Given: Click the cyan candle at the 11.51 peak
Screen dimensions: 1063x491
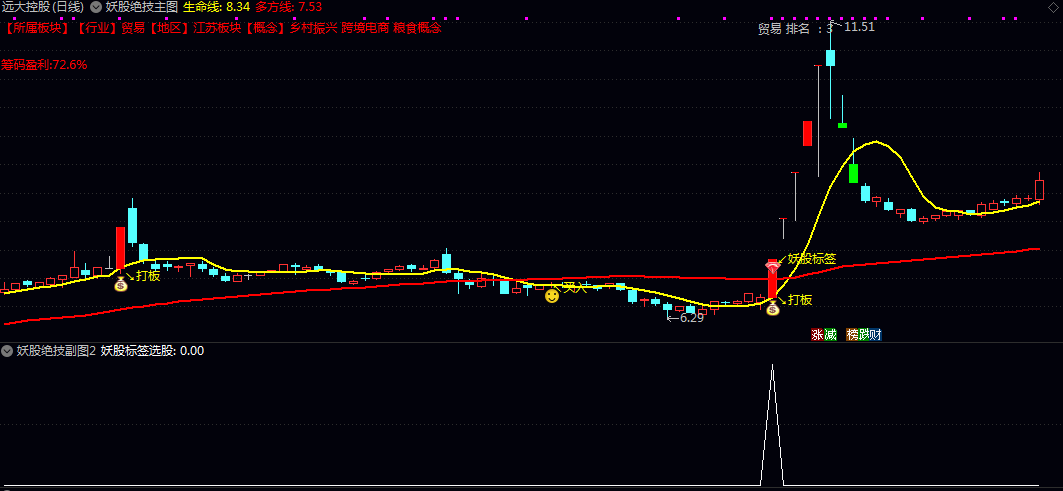Looking at the screenshot, I should click(x=830, y=58).
